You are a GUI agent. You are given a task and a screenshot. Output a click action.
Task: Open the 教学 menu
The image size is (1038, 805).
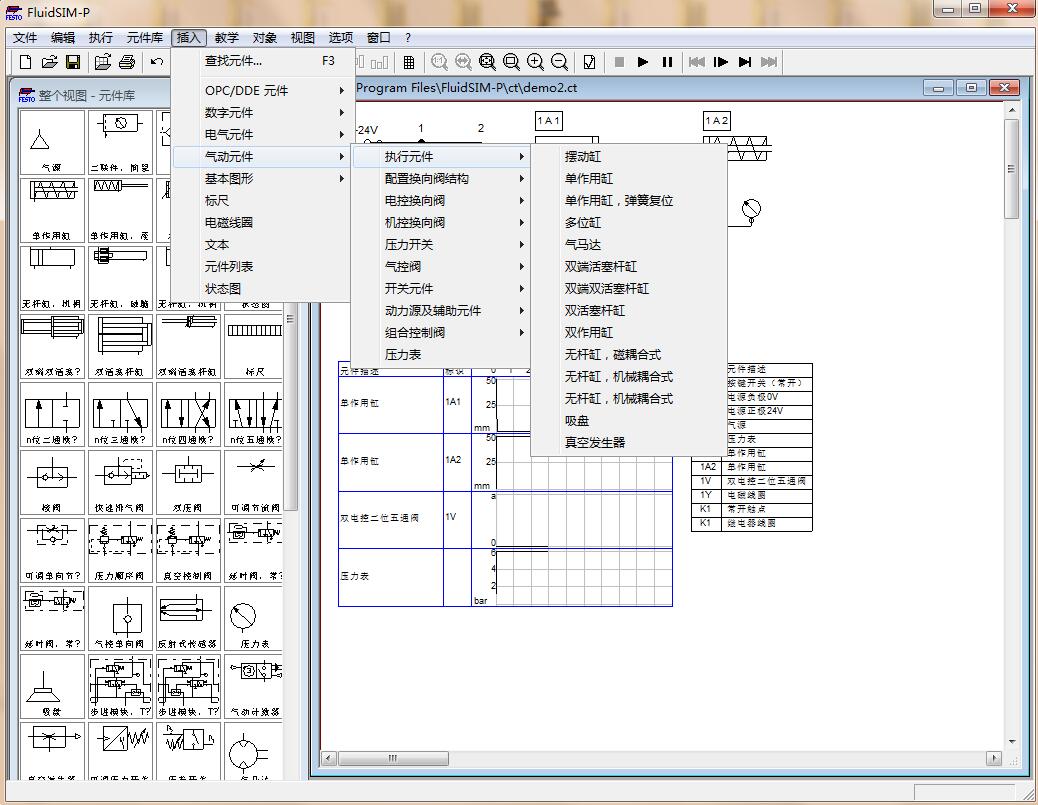coord(226,38)
